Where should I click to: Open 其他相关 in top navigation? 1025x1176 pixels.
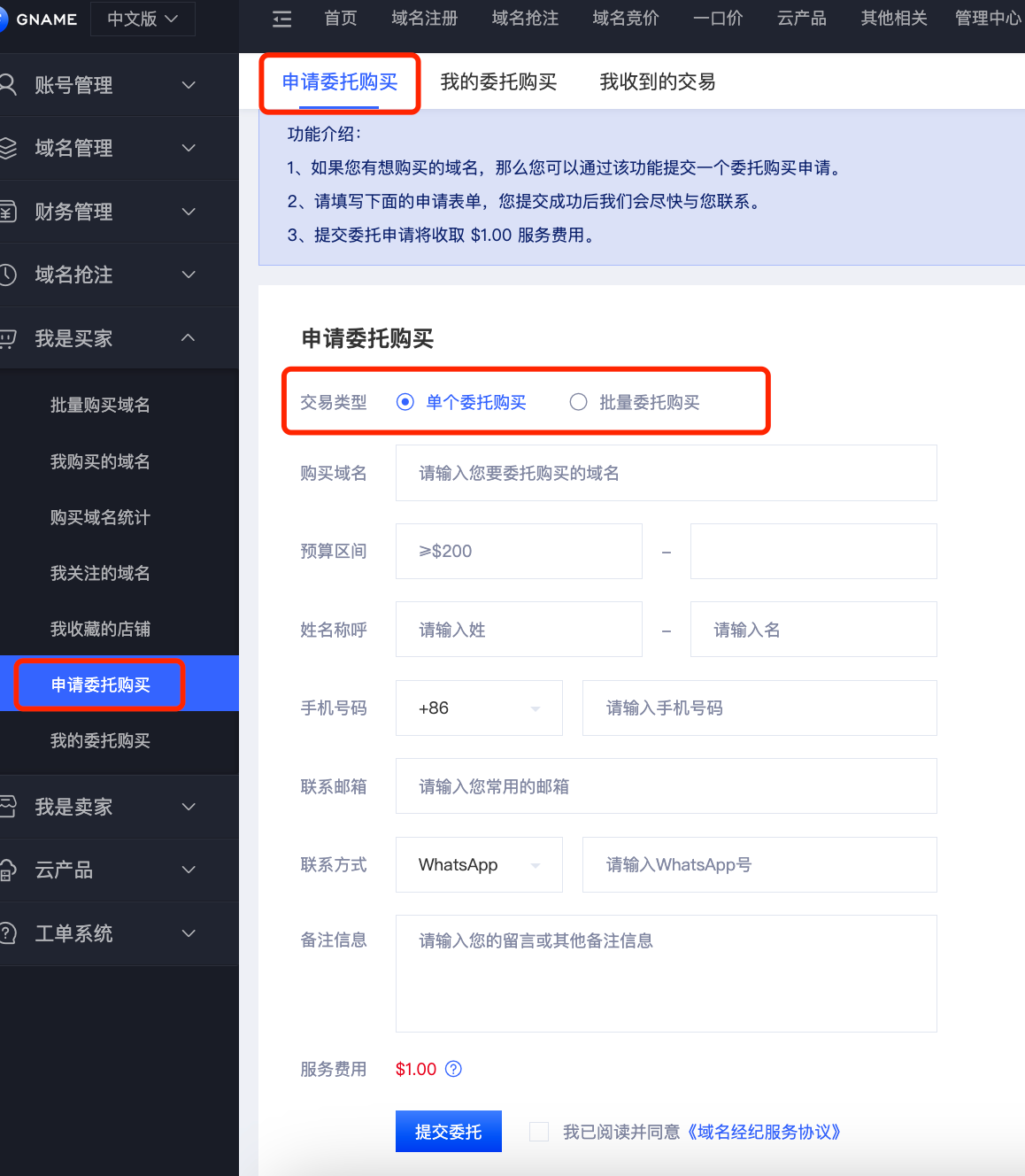coord(894,19)
